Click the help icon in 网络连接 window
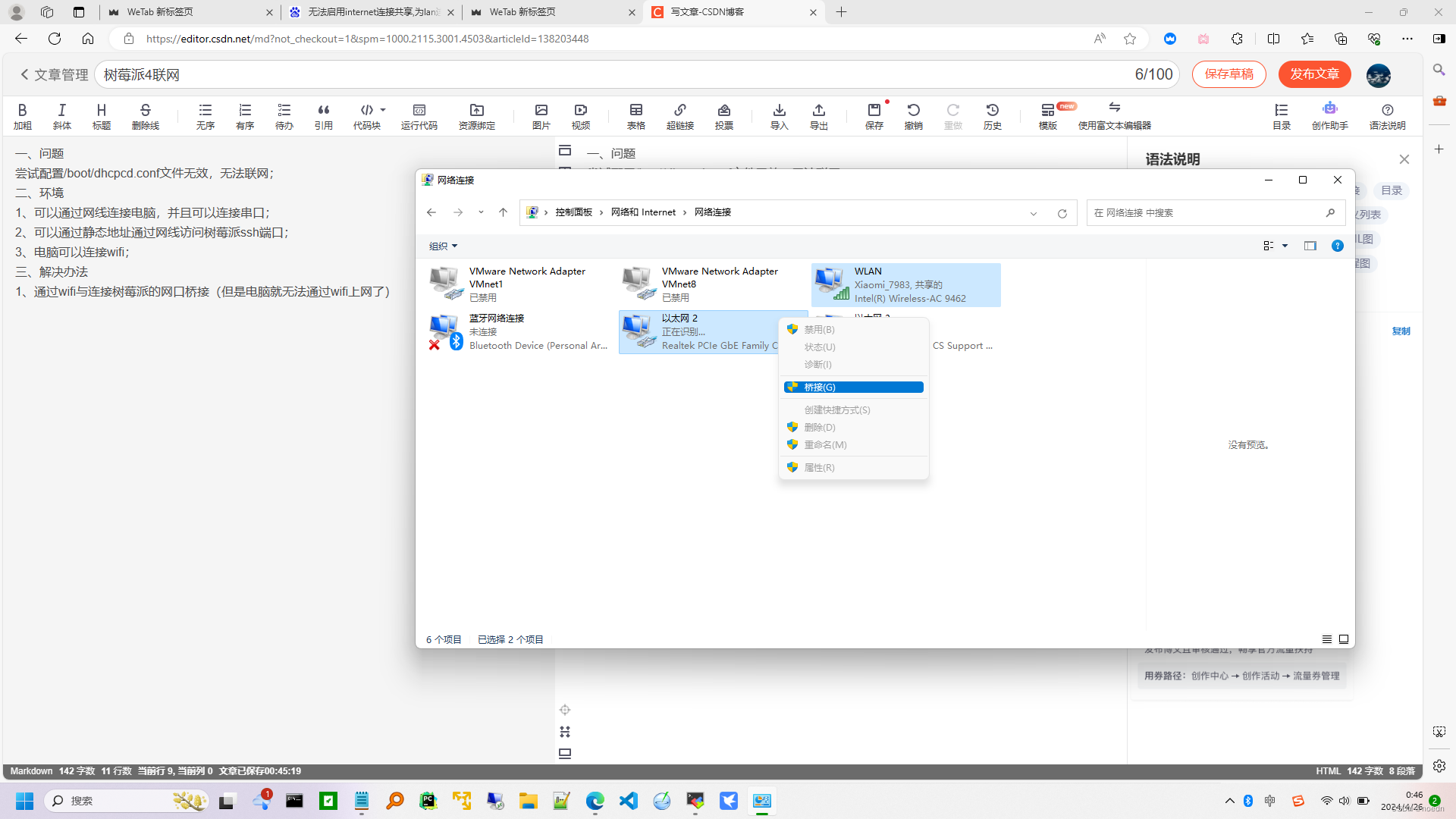The height and width of the screenshot is (819, 1456). pyautogui.click(x=1338, y=246)
